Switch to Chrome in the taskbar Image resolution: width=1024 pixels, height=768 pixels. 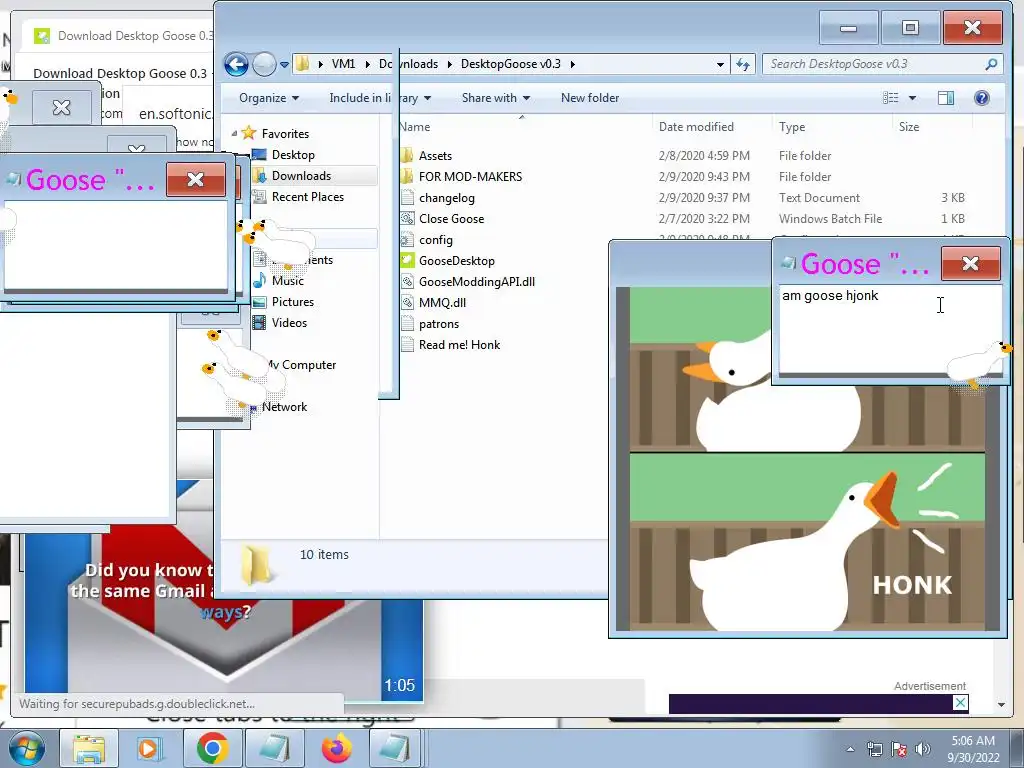coord(212,748)
